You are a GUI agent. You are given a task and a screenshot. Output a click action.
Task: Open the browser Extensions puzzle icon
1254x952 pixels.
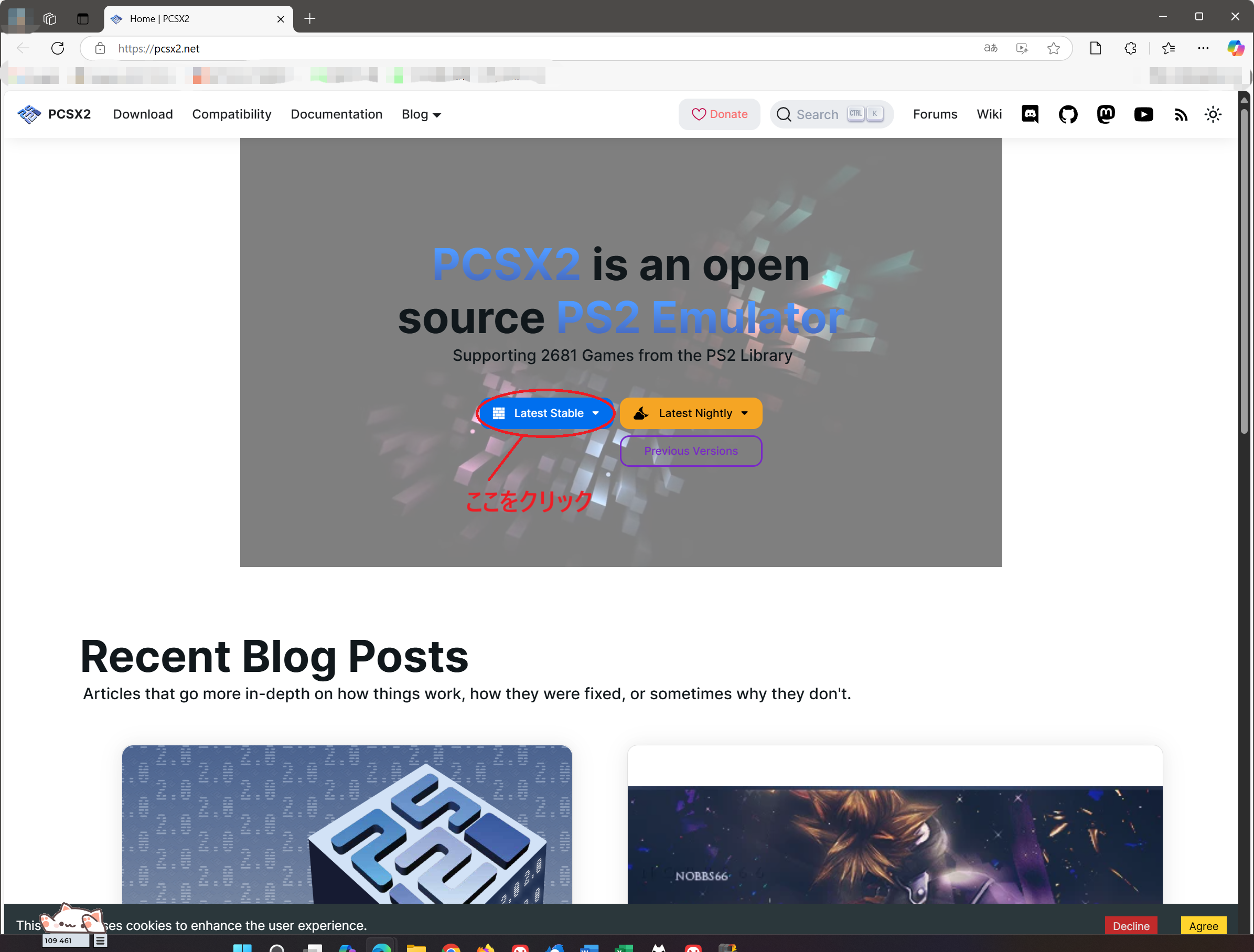pyautogui.click(x=1130, y=48)
